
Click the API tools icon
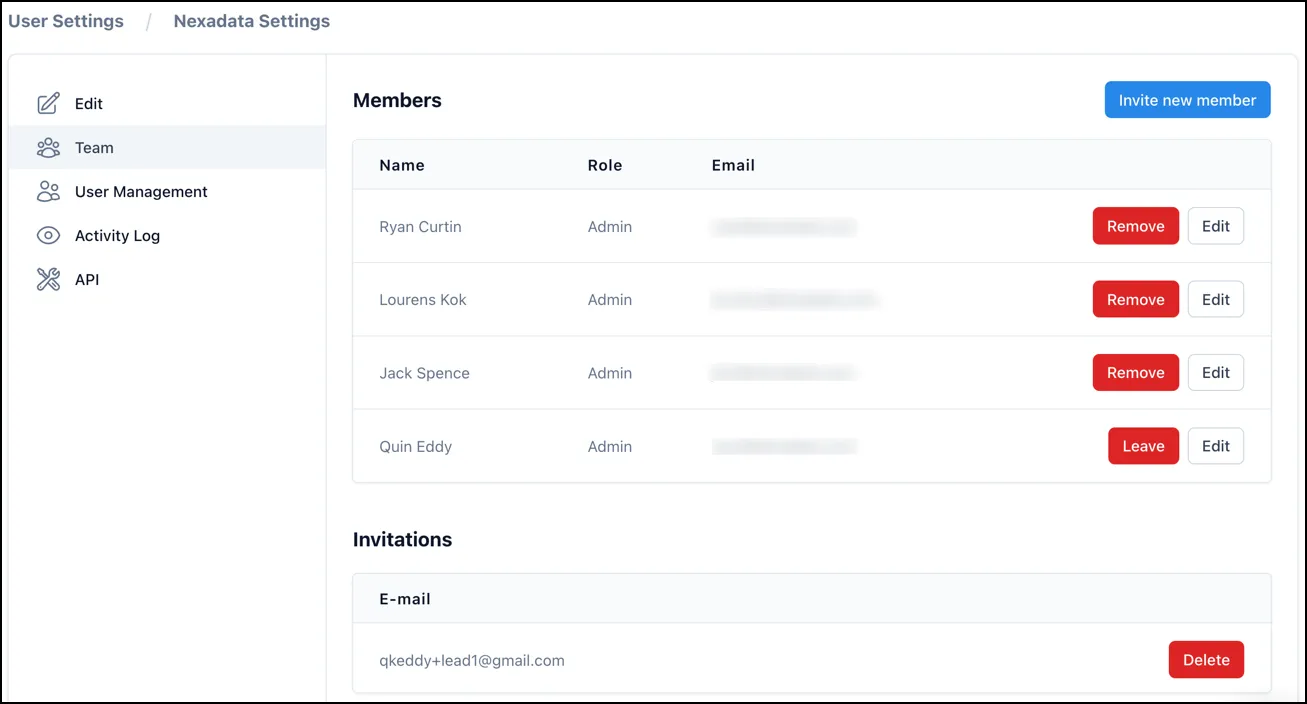(x=48, y=279)
